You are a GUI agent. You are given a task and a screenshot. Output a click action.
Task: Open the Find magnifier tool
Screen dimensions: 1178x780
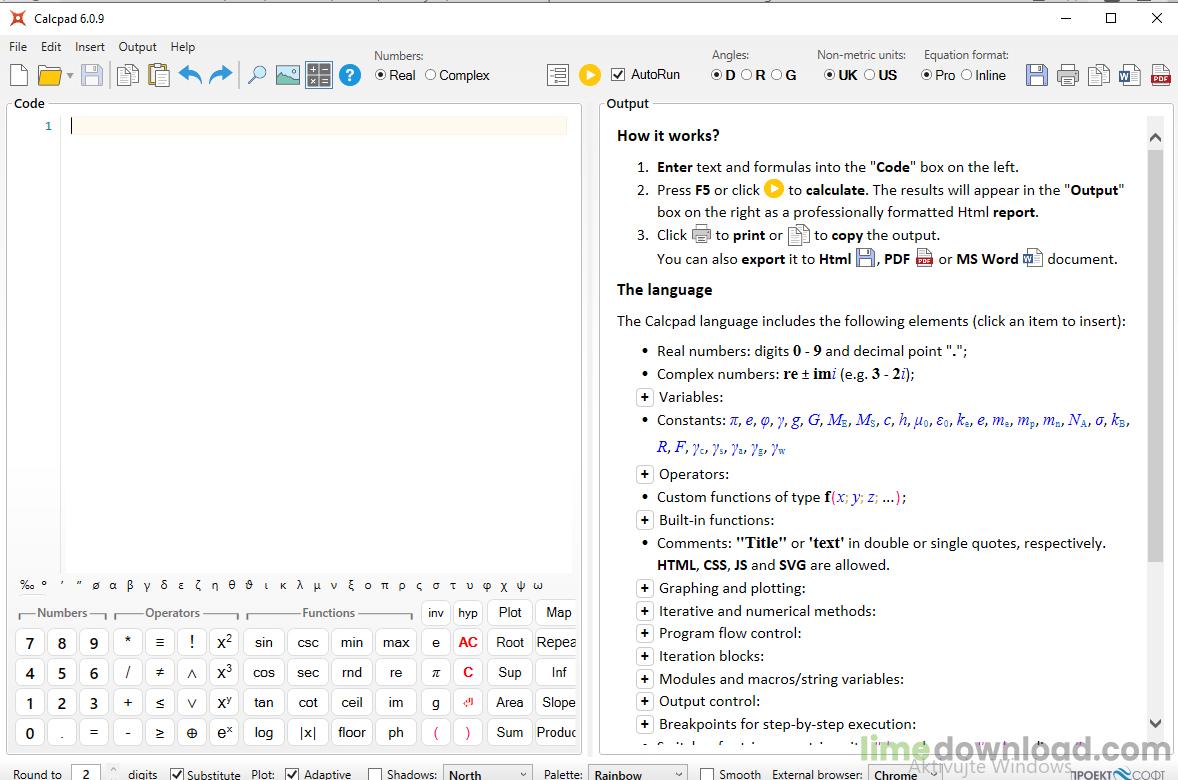pos(257,75)
